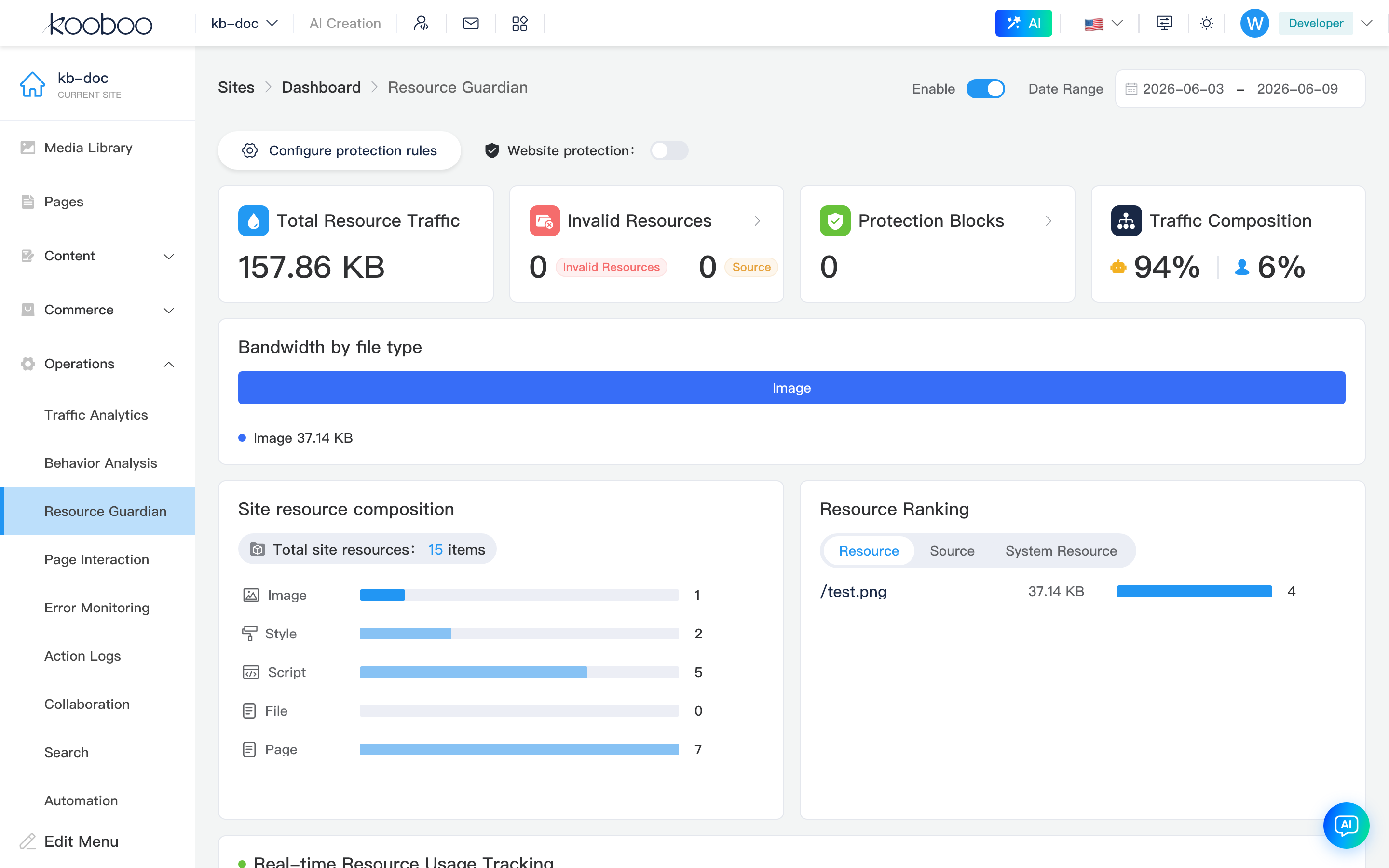
Task: Click the W user avatar
Action: 1255,24
